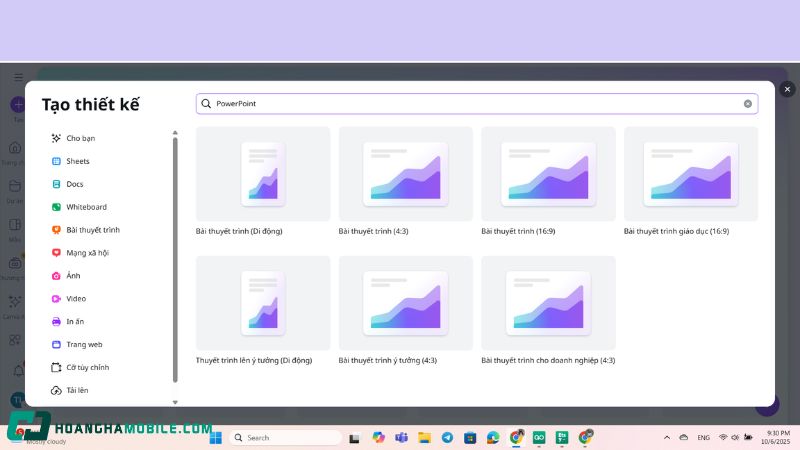
Task: Select the Bài thuyết trình category icon
Action: point(56,230)
